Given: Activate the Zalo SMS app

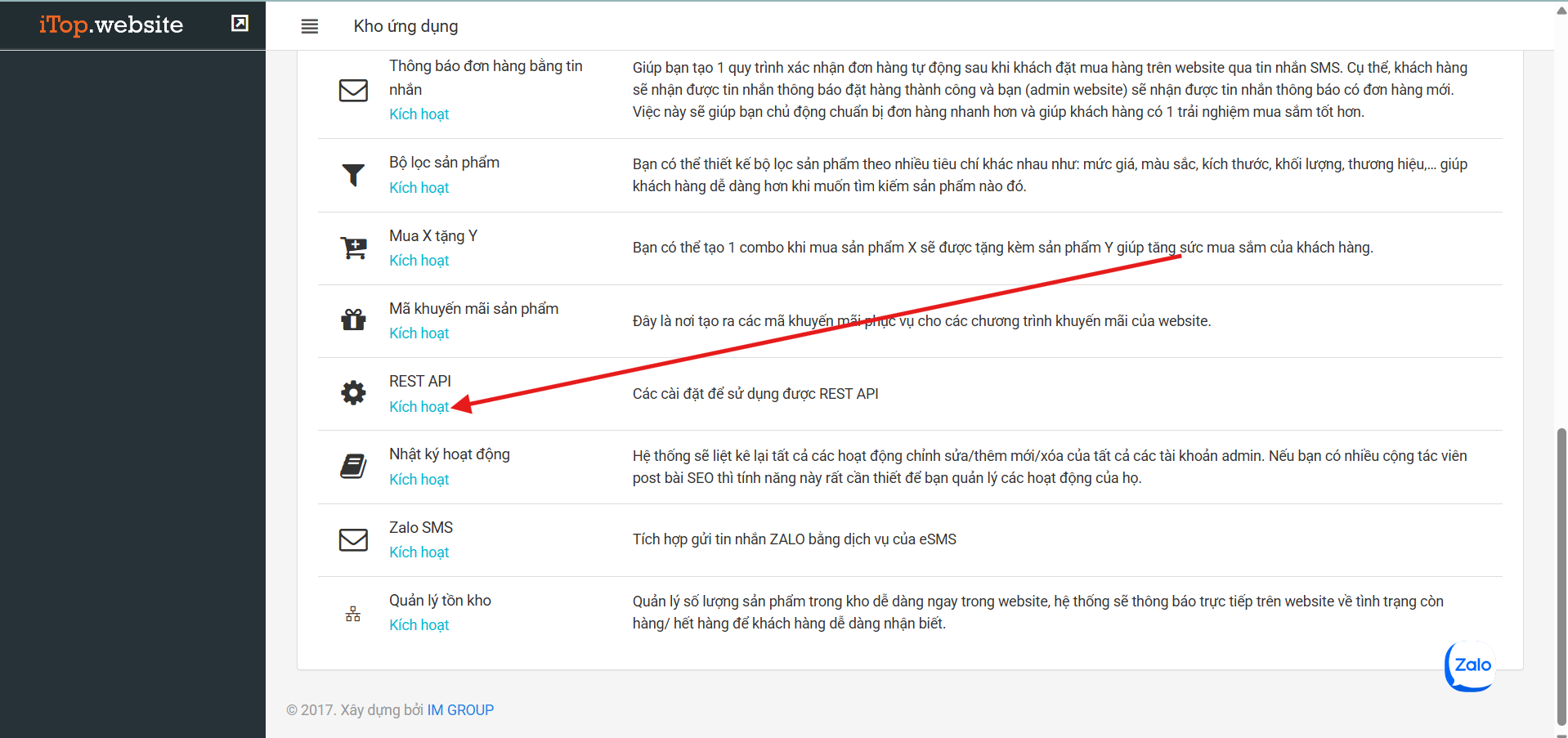Looking at the screenshot, I should (x=419, y=552).
